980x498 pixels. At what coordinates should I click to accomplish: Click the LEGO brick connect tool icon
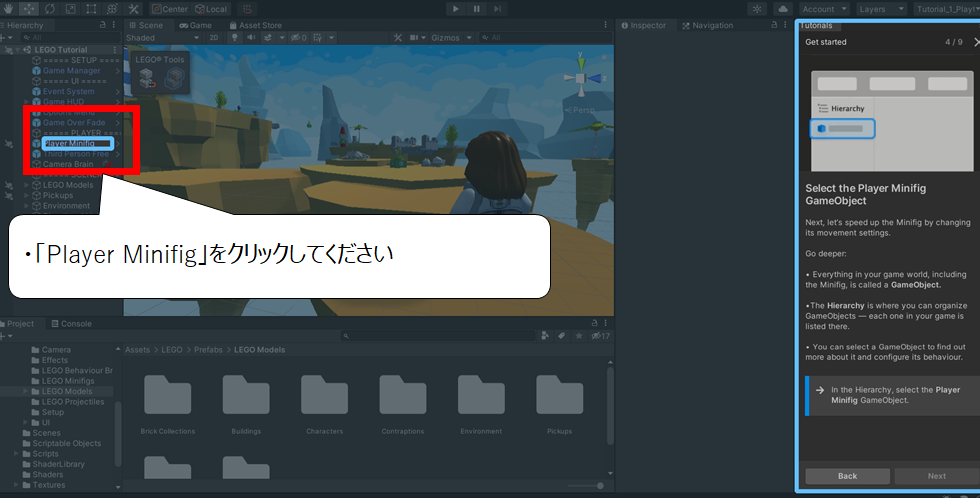(147, 79)
